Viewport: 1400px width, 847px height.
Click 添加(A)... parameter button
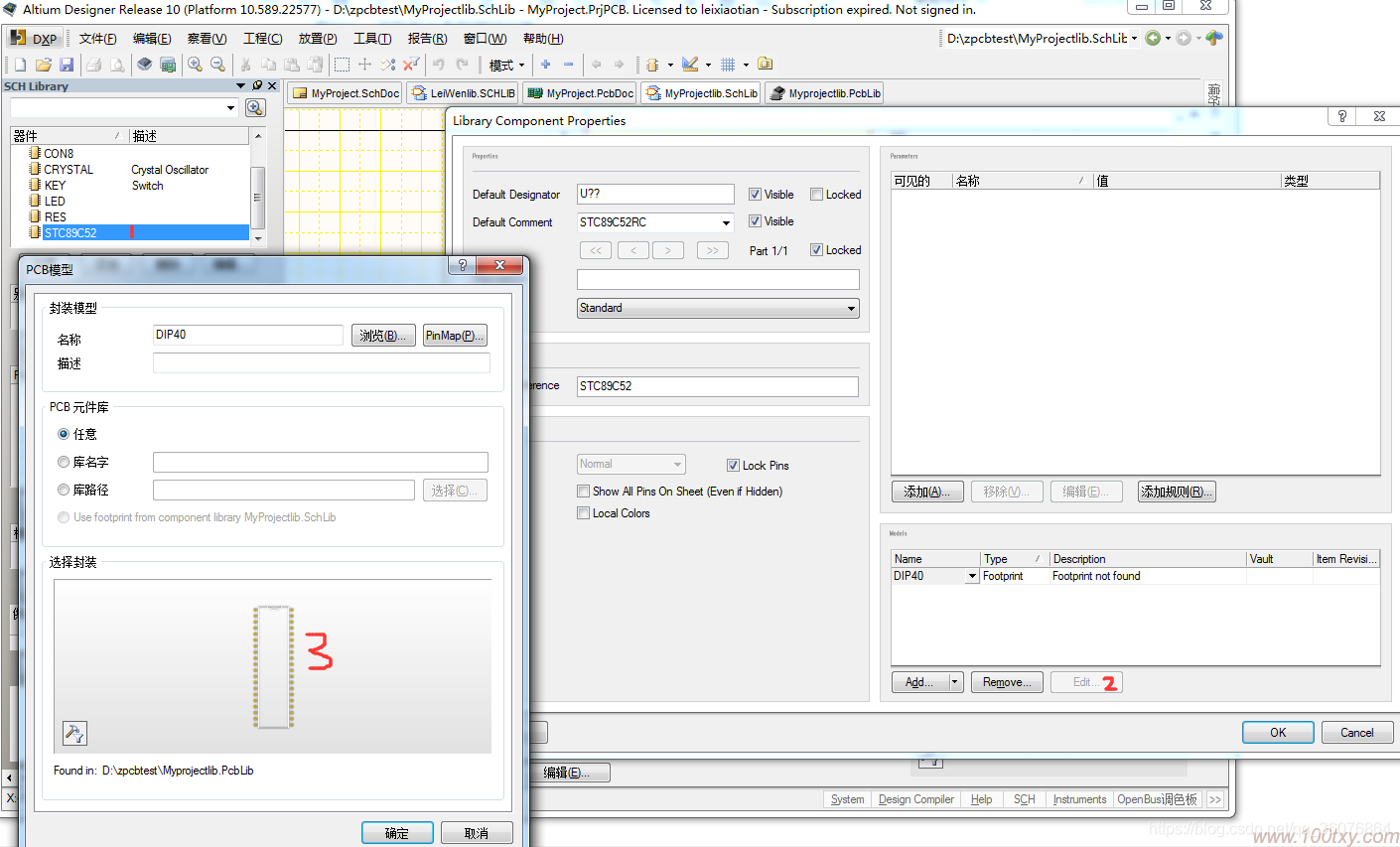pyautogui.click(x=927, y=492)
